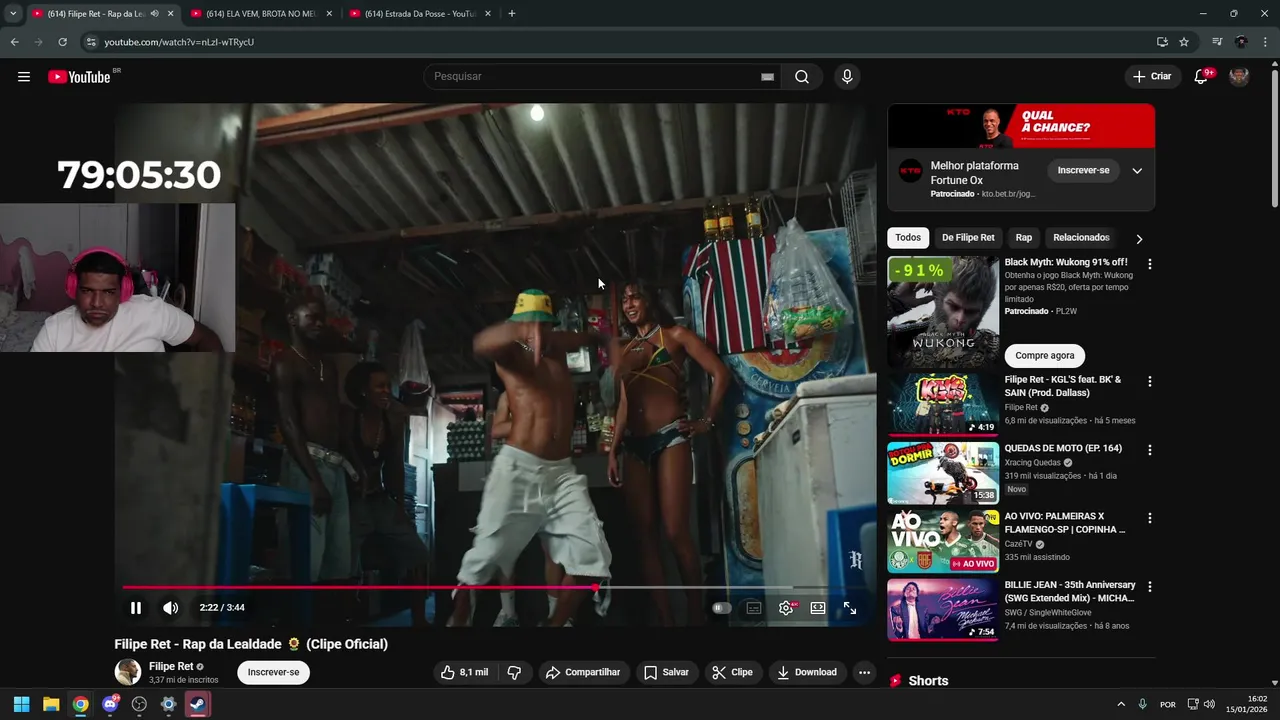
Task: Open the KTO 'Qual a chance?' ad banner
Action: pyautogui.click(x=1021, y=126)
